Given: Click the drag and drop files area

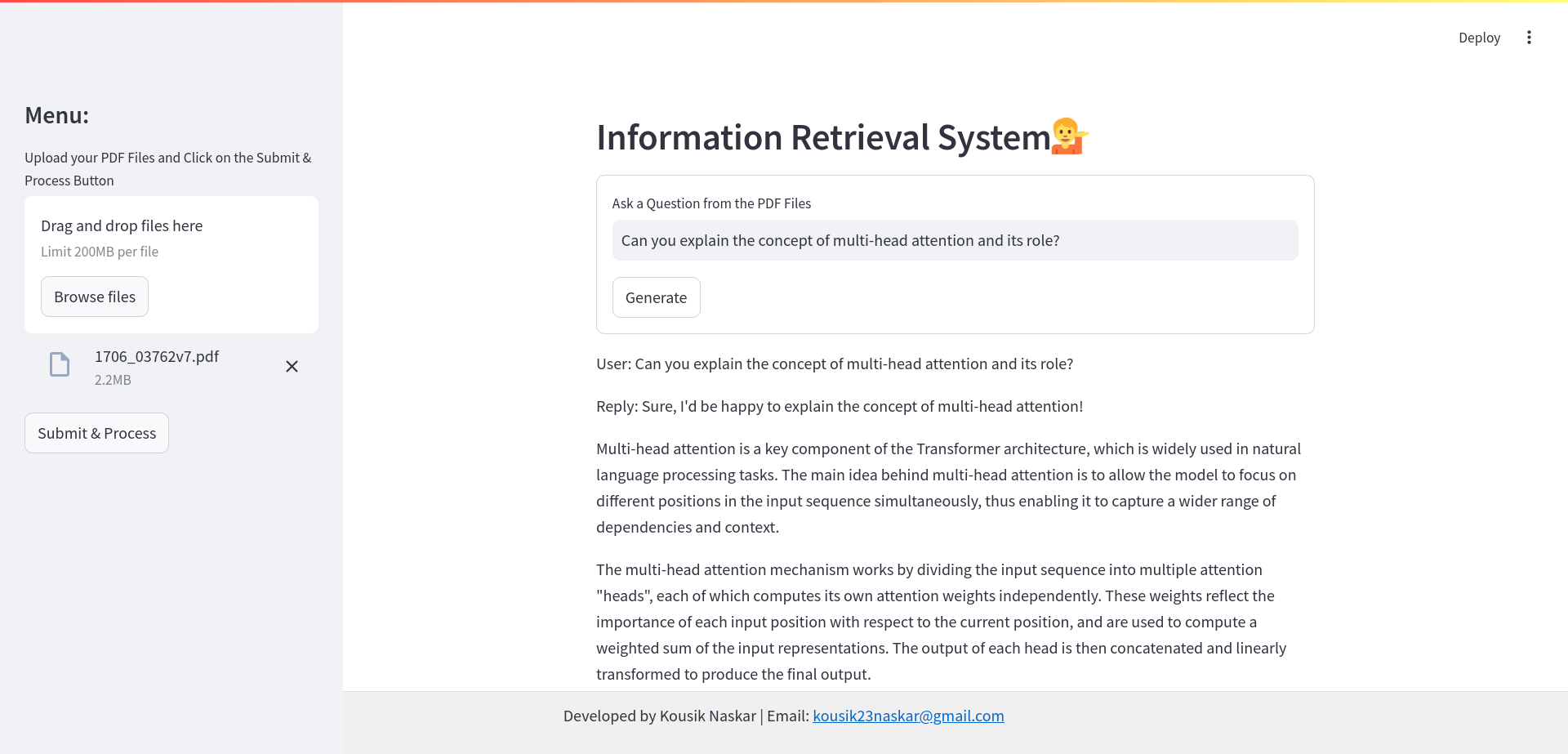Looking at the screenshot, I should click(171, 237).
